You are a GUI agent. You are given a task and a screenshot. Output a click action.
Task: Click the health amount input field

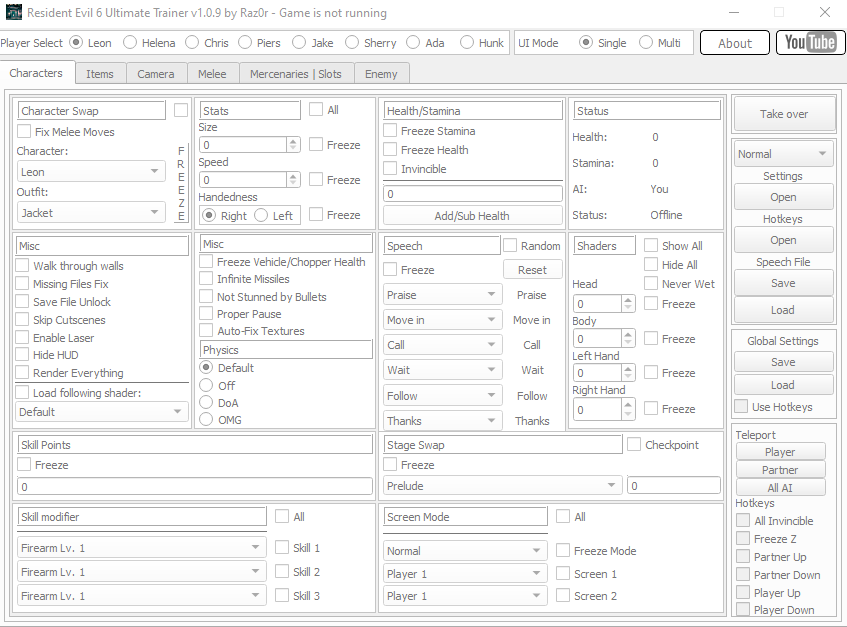[x=473, y=193]
